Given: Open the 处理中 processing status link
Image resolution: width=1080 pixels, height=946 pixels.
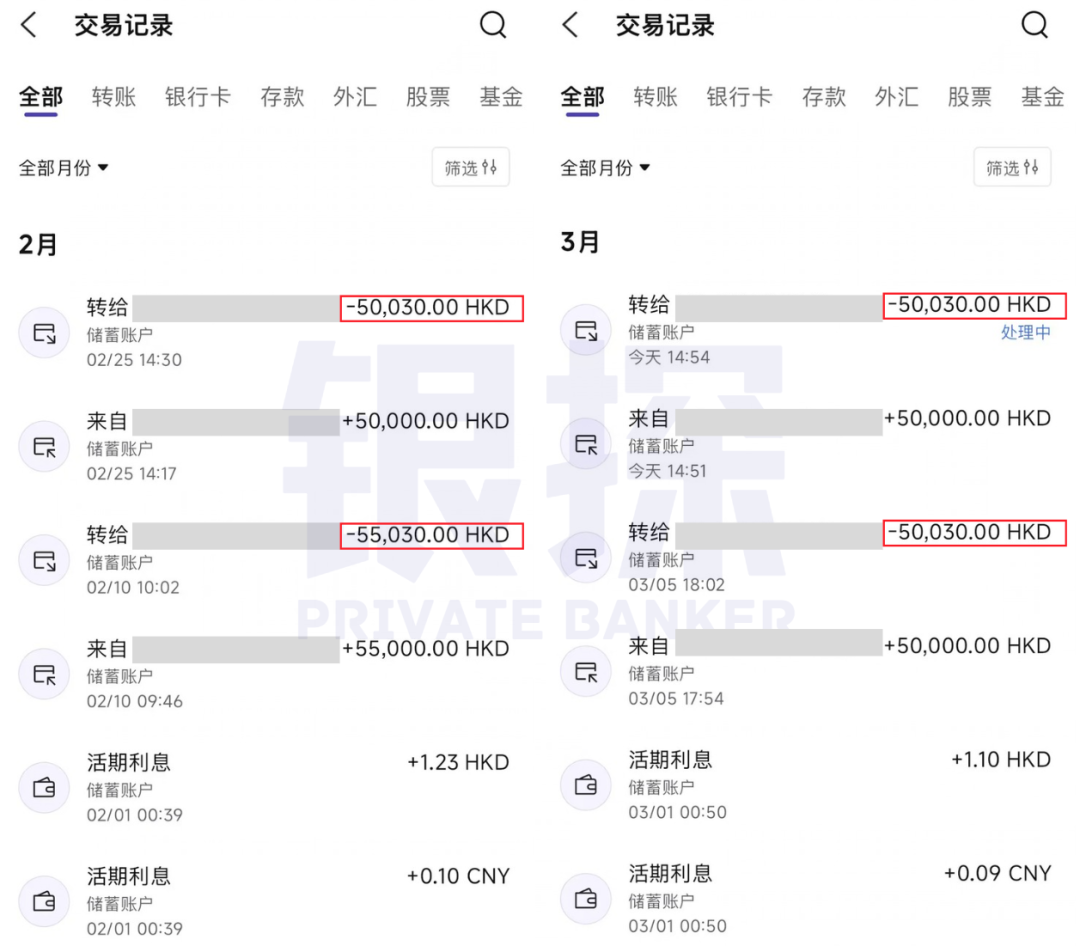Looking at the screenshot, I should tap(1026, 333).
